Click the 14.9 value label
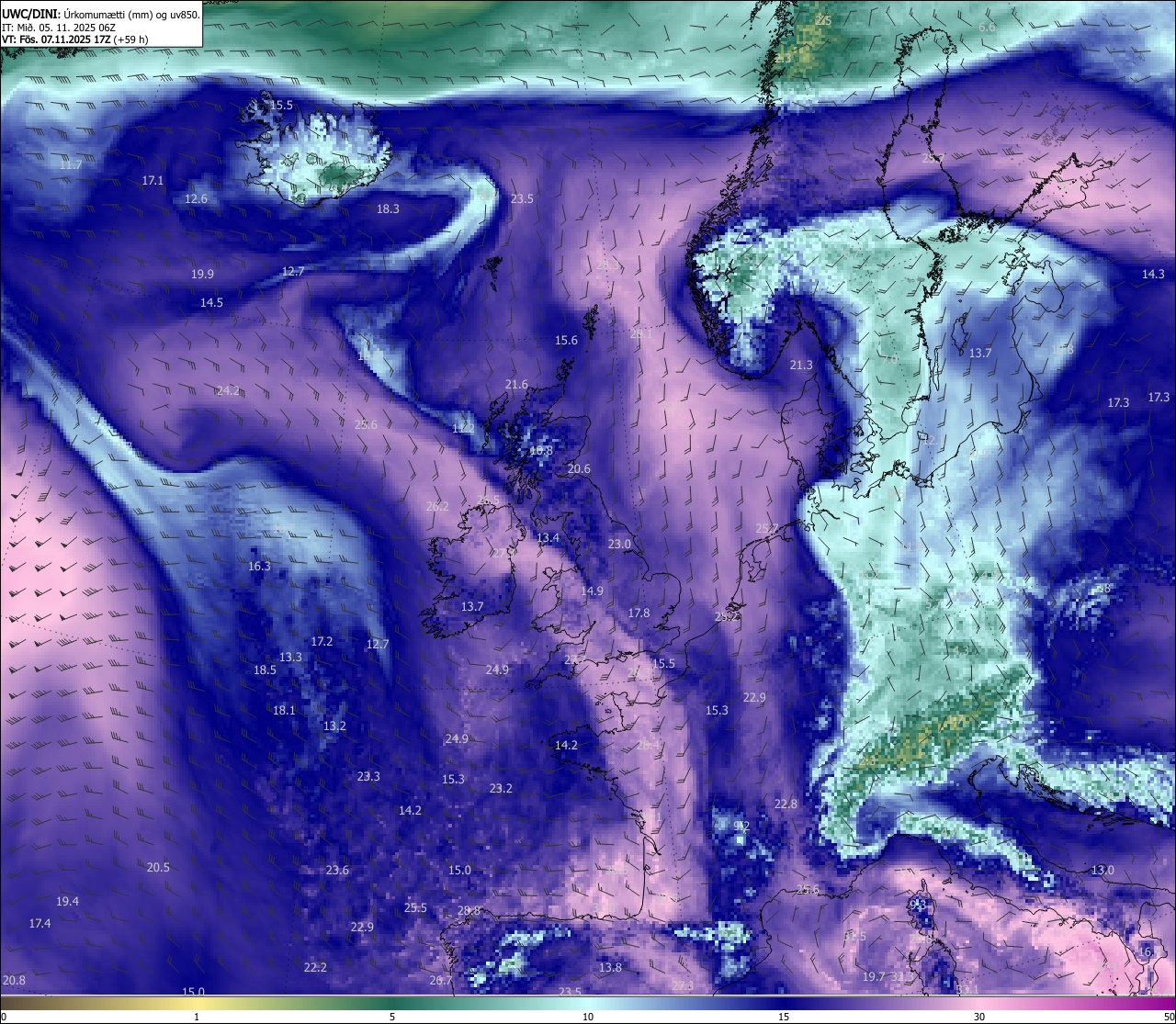This screenshot has width=1176, height=1024. point(592,591)
